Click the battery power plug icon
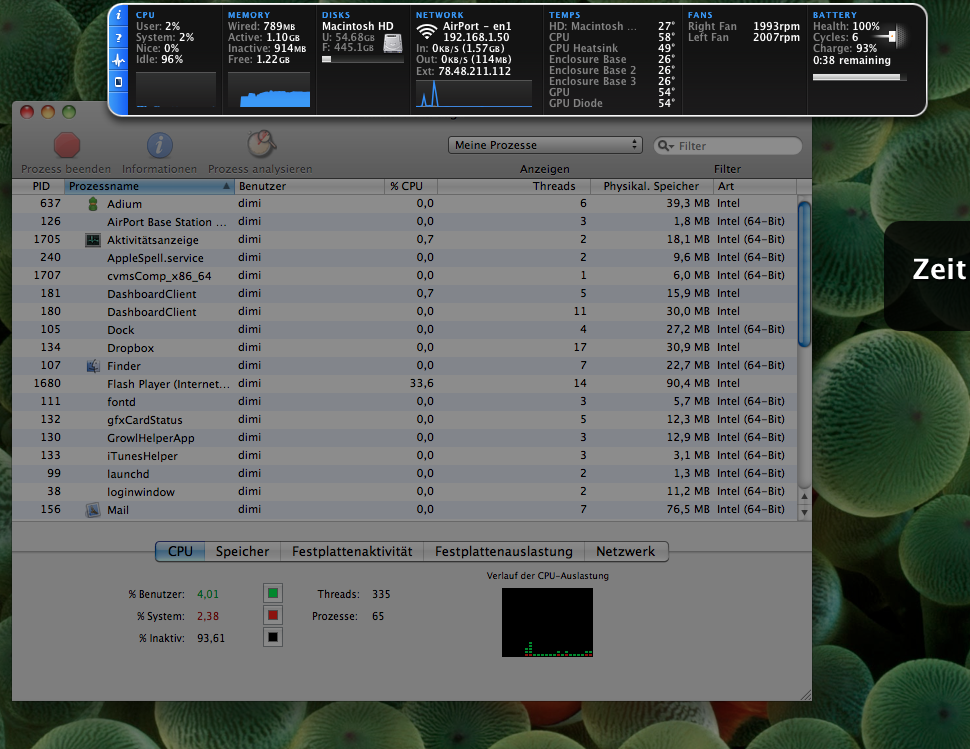The width and height of the screenshot is (970, 749). point(894,36)
